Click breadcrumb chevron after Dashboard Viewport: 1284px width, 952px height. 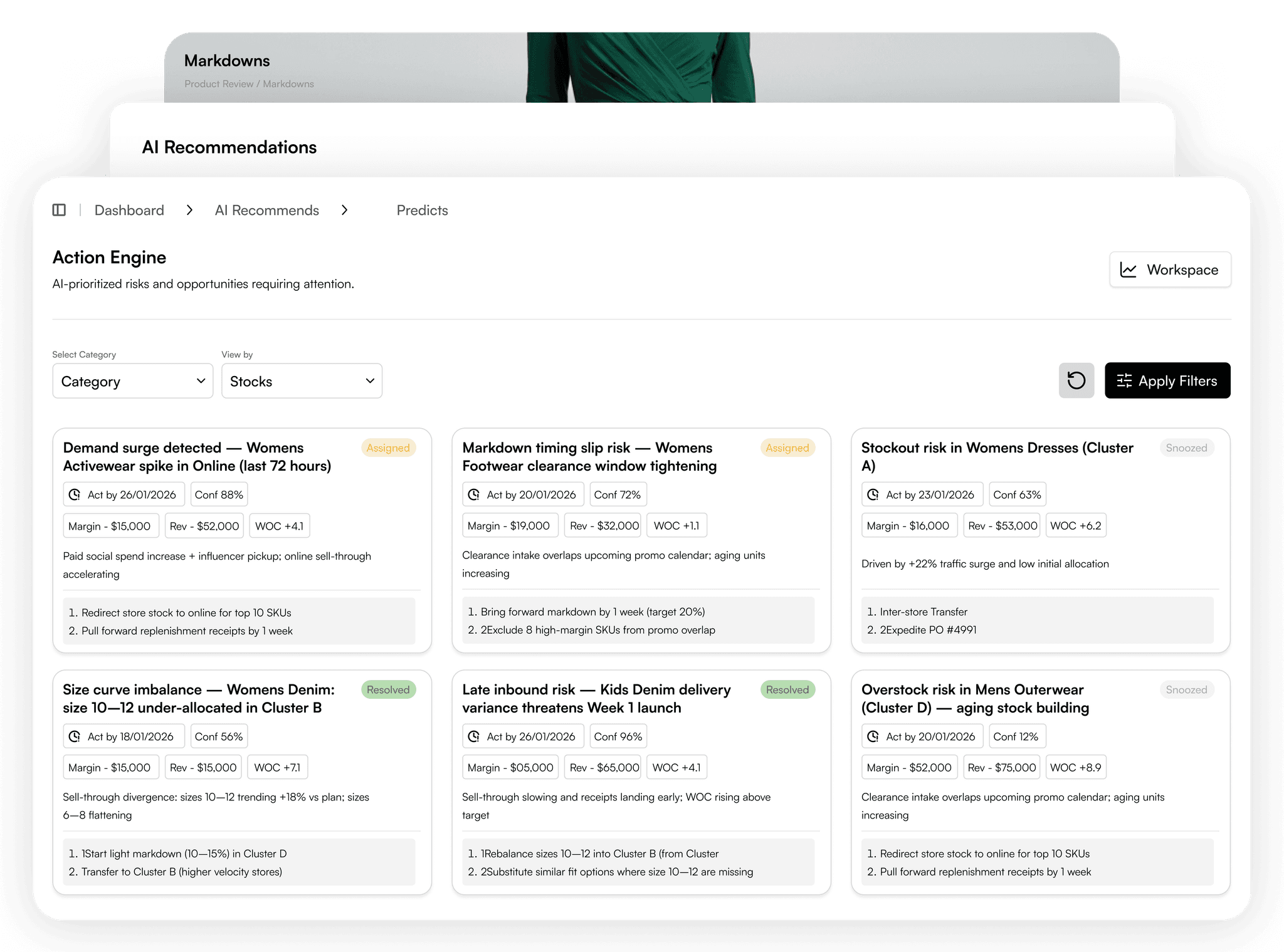[189, 210]
